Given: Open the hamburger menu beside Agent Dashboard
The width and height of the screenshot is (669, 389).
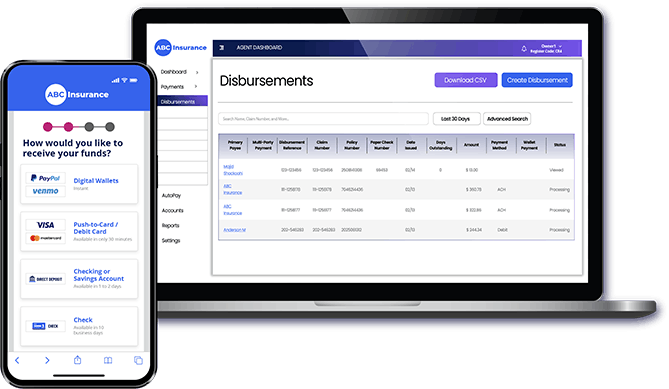Looking at the screenshot, I should click(x=221, y=48).
